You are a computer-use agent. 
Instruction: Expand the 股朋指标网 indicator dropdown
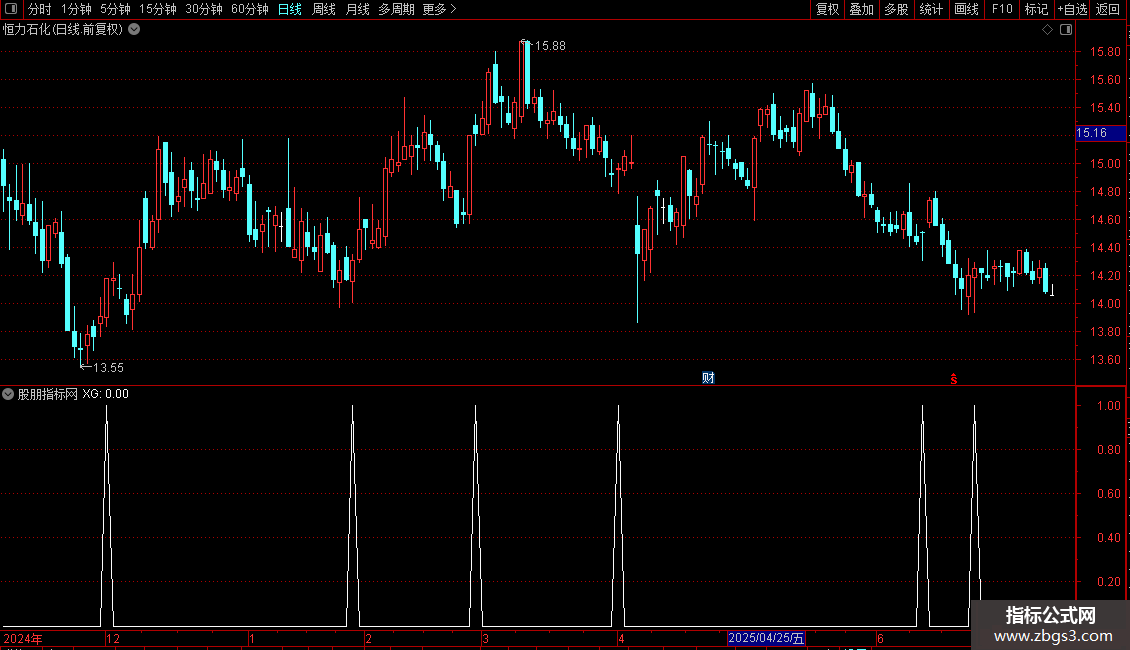pyautogui.click(x=8, y=394)
